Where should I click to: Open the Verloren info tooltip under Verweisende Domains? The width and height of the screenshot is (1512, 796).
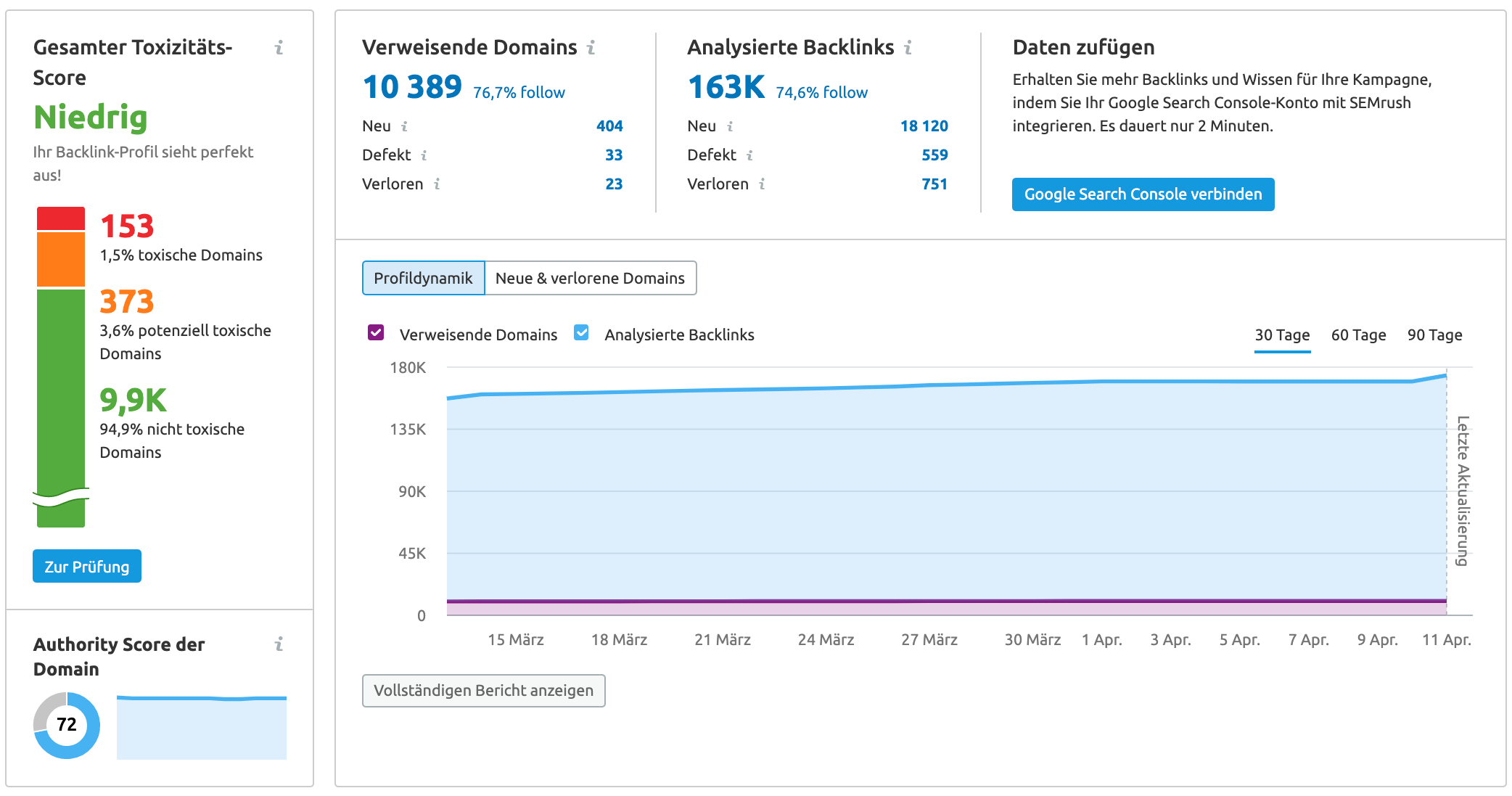pyautogui.click(x=436, y=184)
